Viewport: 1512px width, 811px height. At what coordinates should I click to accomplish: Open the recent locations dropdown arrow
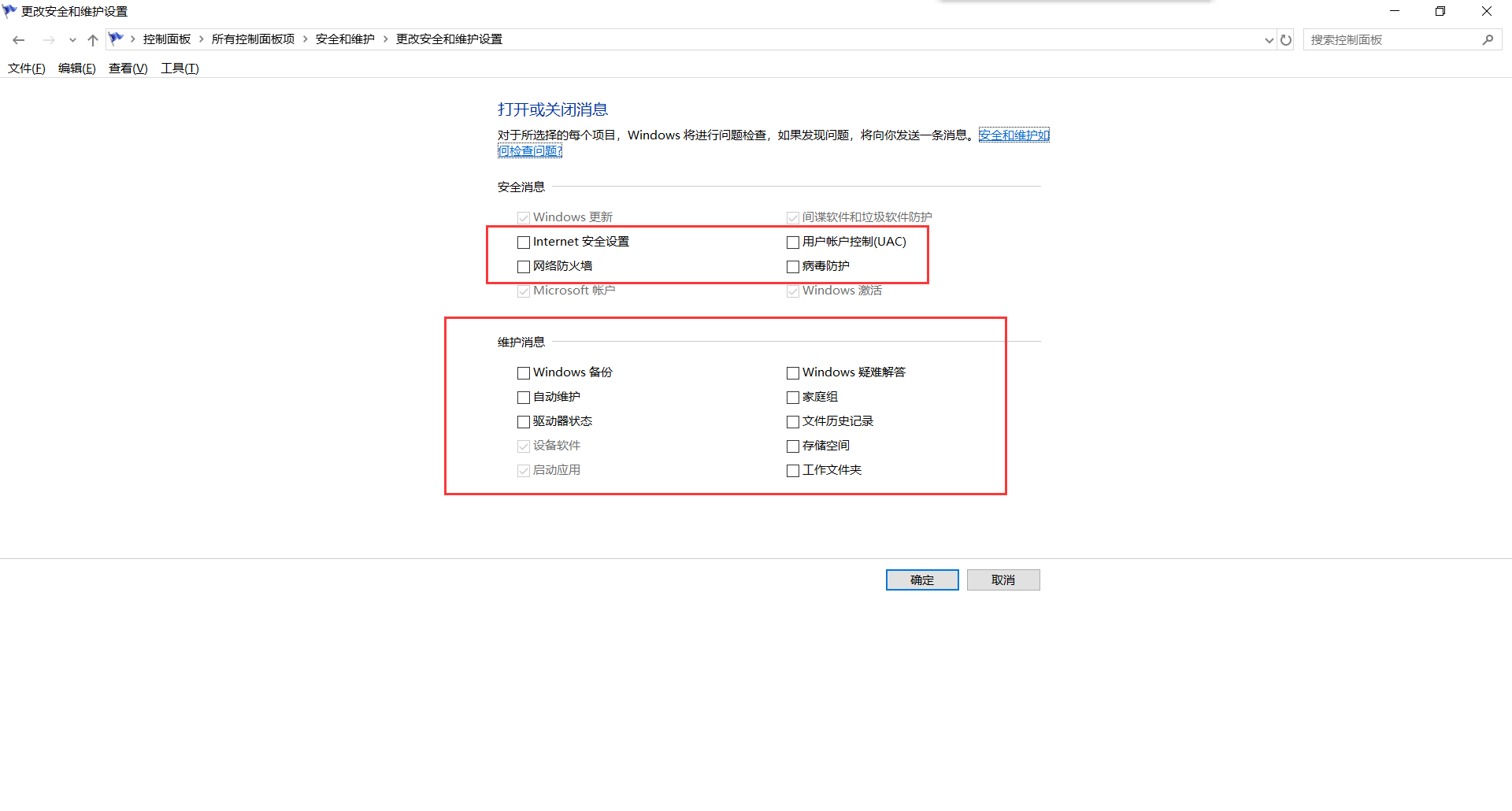pyautogui.click(x=72, y=39)
